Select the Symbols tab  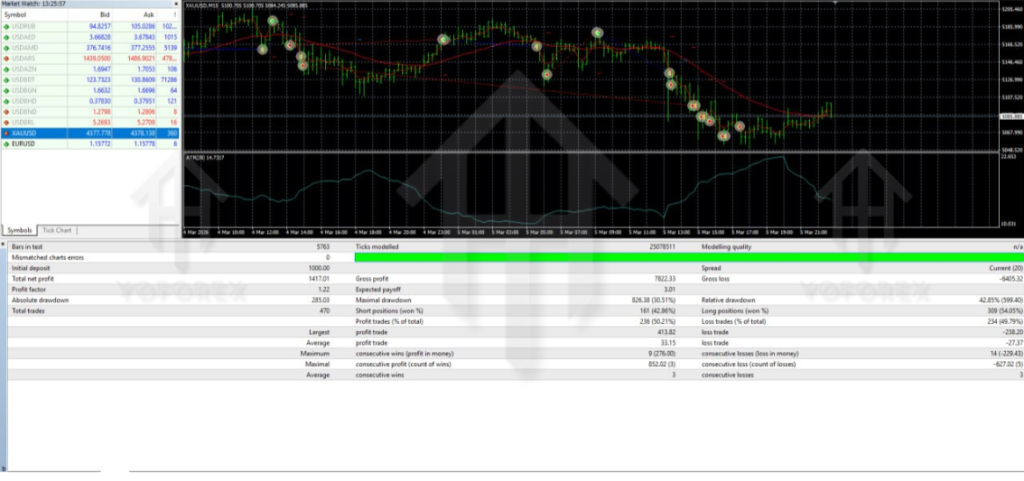click(x=20, y=230)
